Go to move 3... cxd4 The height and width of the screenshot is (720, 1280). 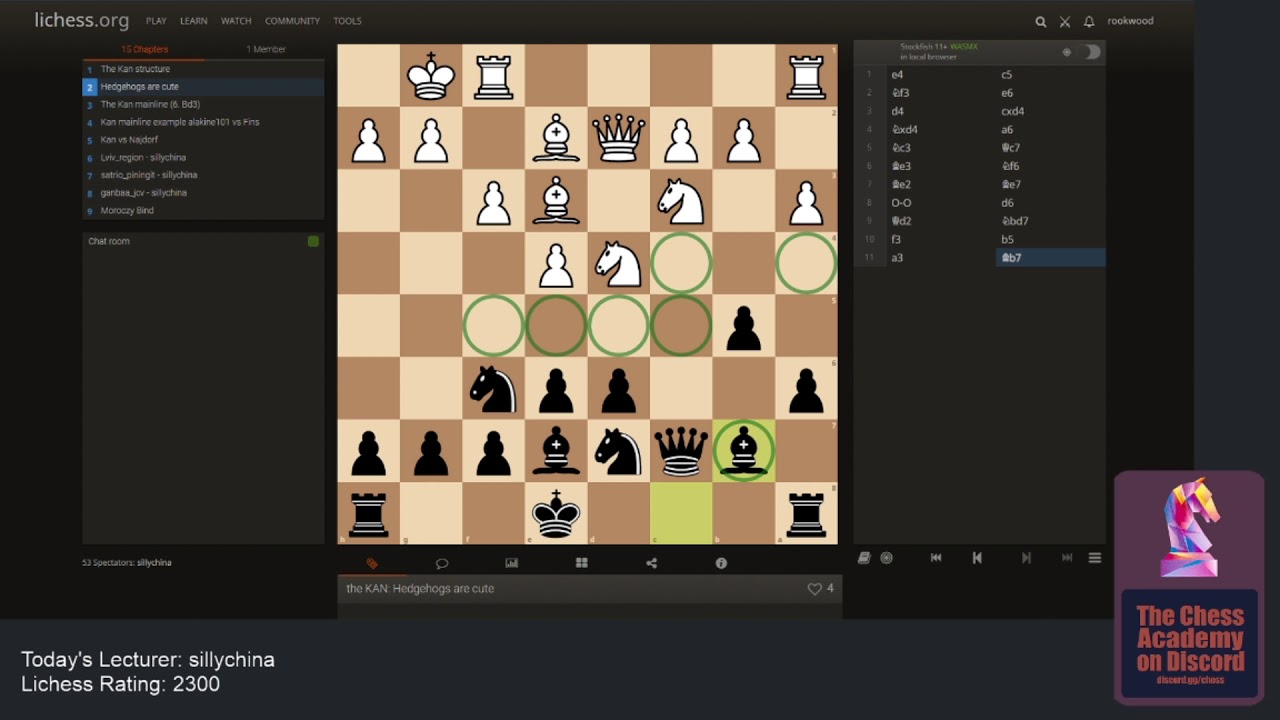point(1050,112)
